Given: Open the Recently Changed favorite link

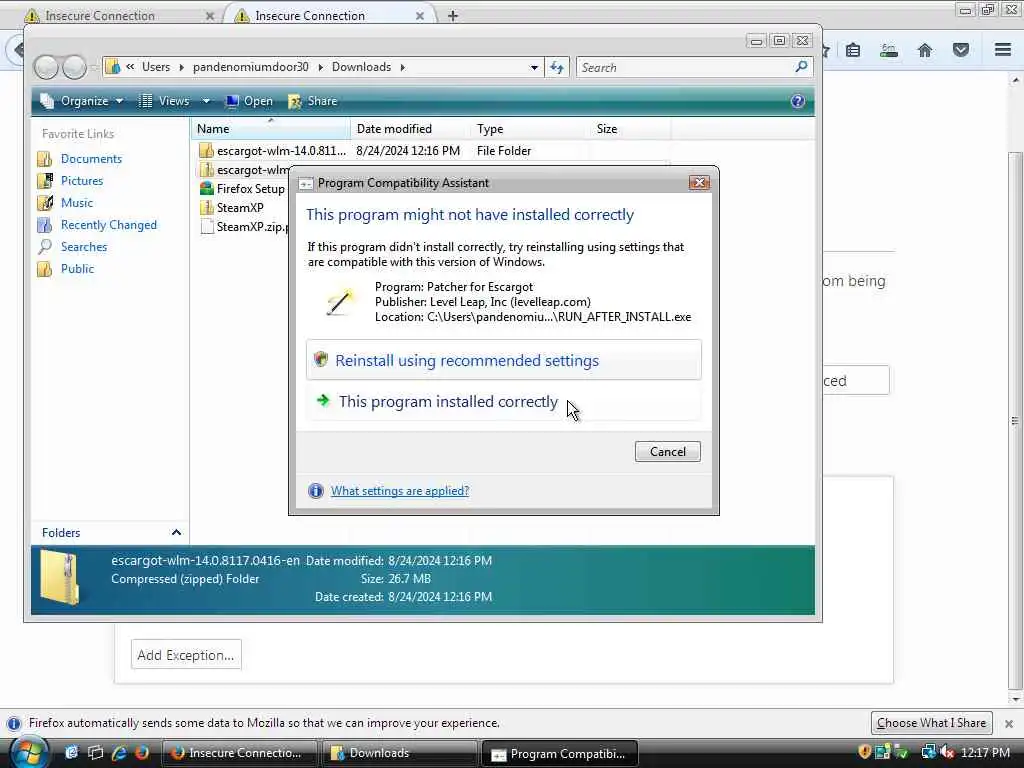Looking at the screenshot, I should (x=108, y=225).
